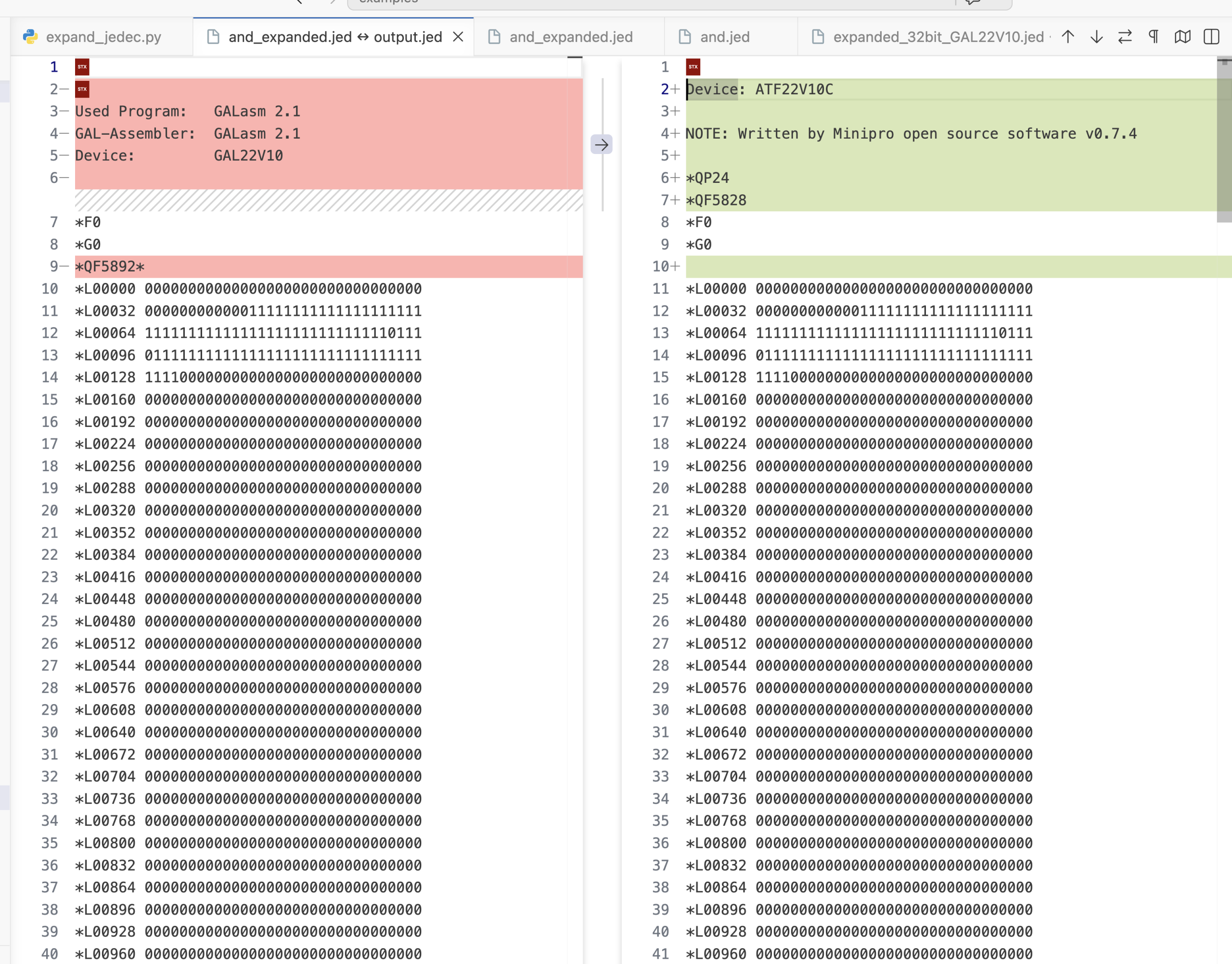The width and height of the screenshot is (1232, 964).
Task: Select the and_expanded.jed ↔ output.jed diff tab
Action: pyautogui.click(x=334, y=37)
